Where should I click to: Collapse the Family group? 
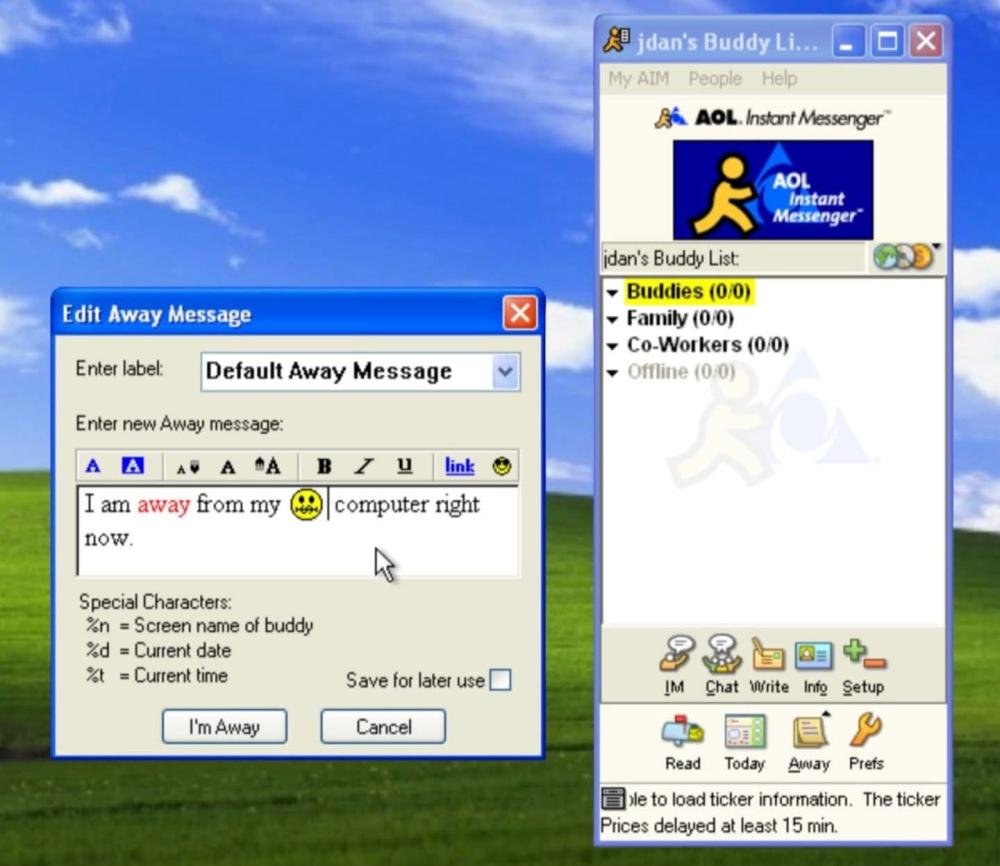(x=612, y=320)
